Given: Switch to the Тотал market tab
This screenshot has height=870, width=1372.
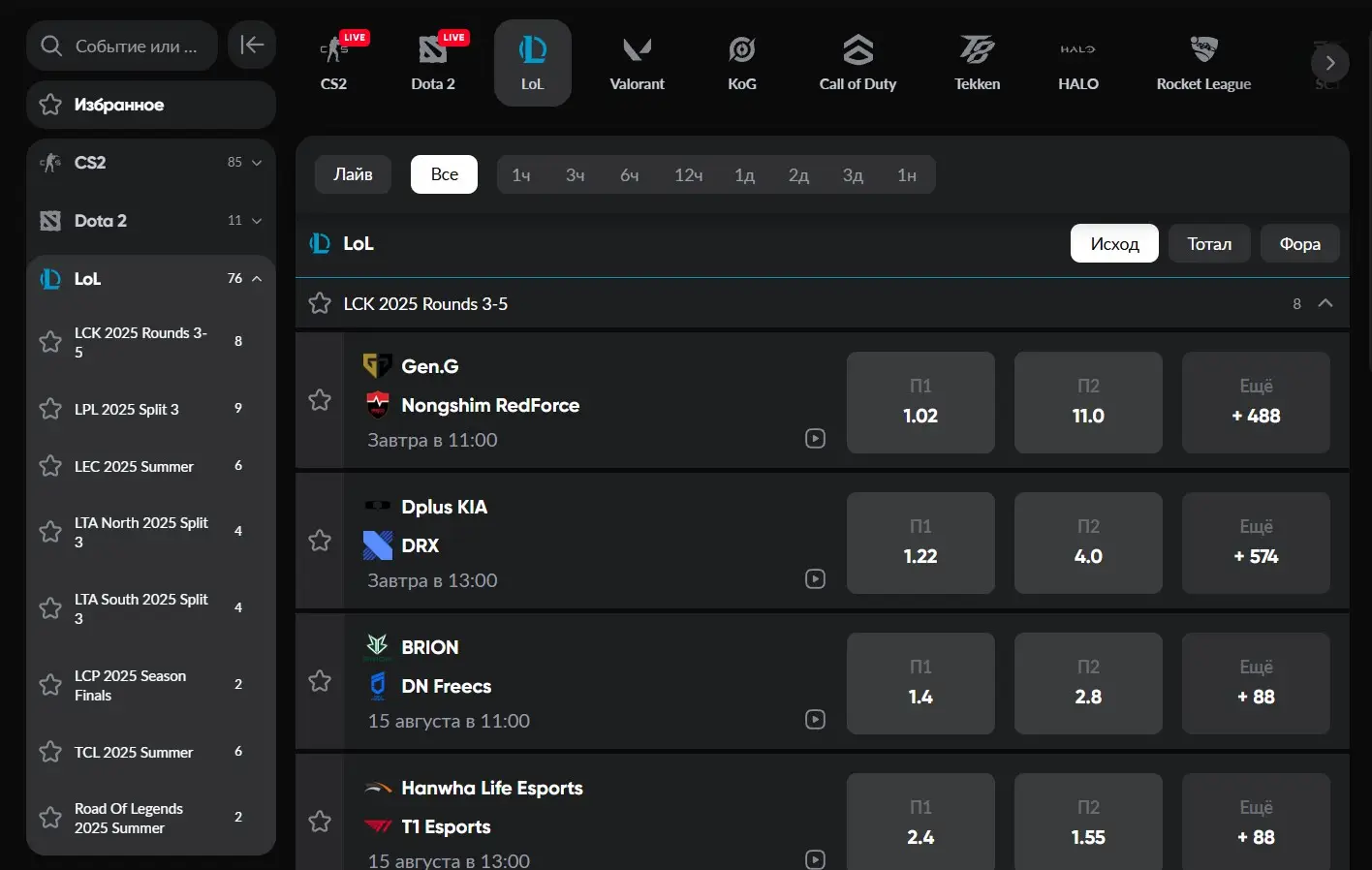Looking at the screenshot, I should (1209, 244).
